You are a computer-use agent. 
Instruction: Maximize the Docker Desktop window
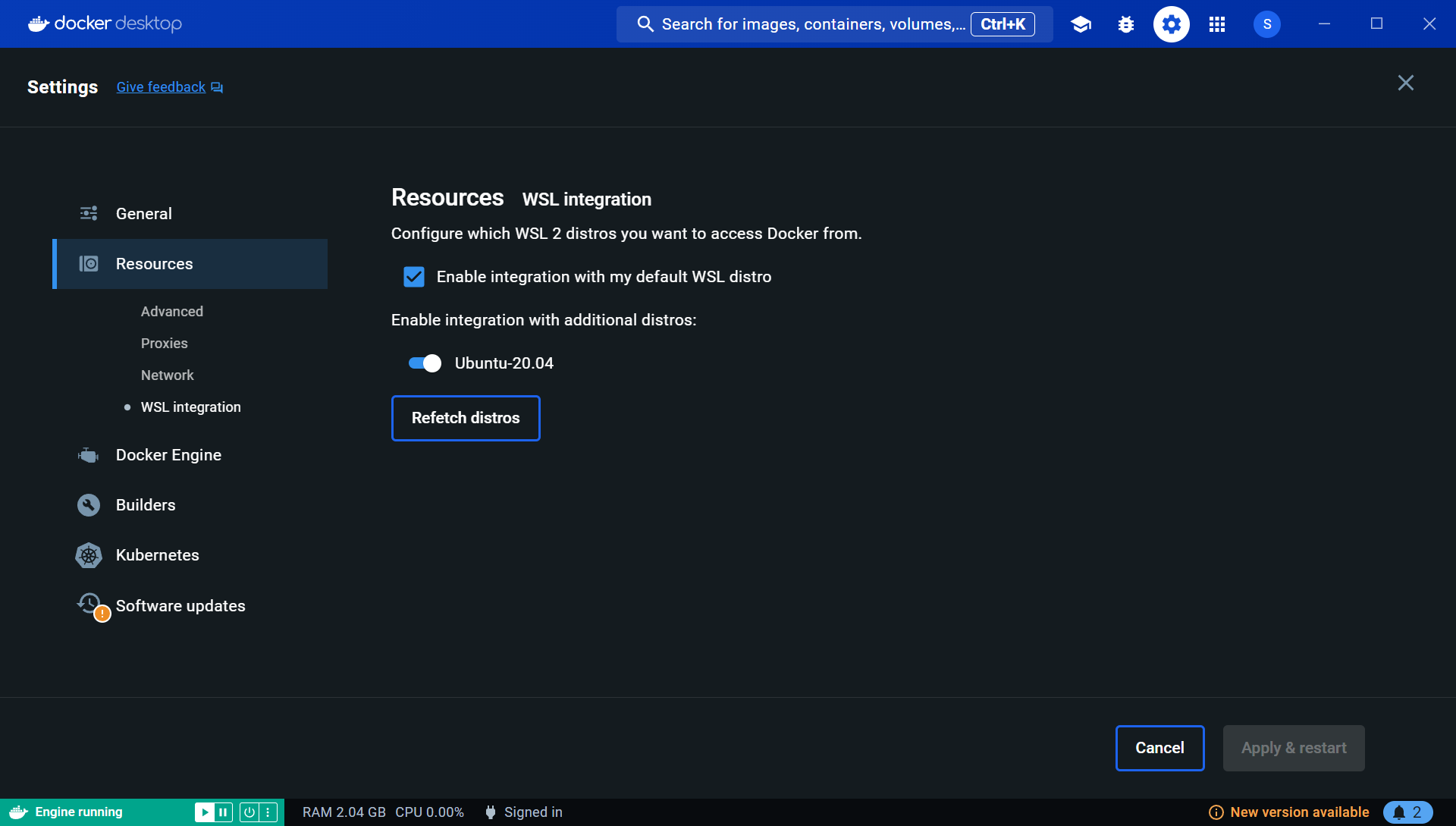(1376, 24)
